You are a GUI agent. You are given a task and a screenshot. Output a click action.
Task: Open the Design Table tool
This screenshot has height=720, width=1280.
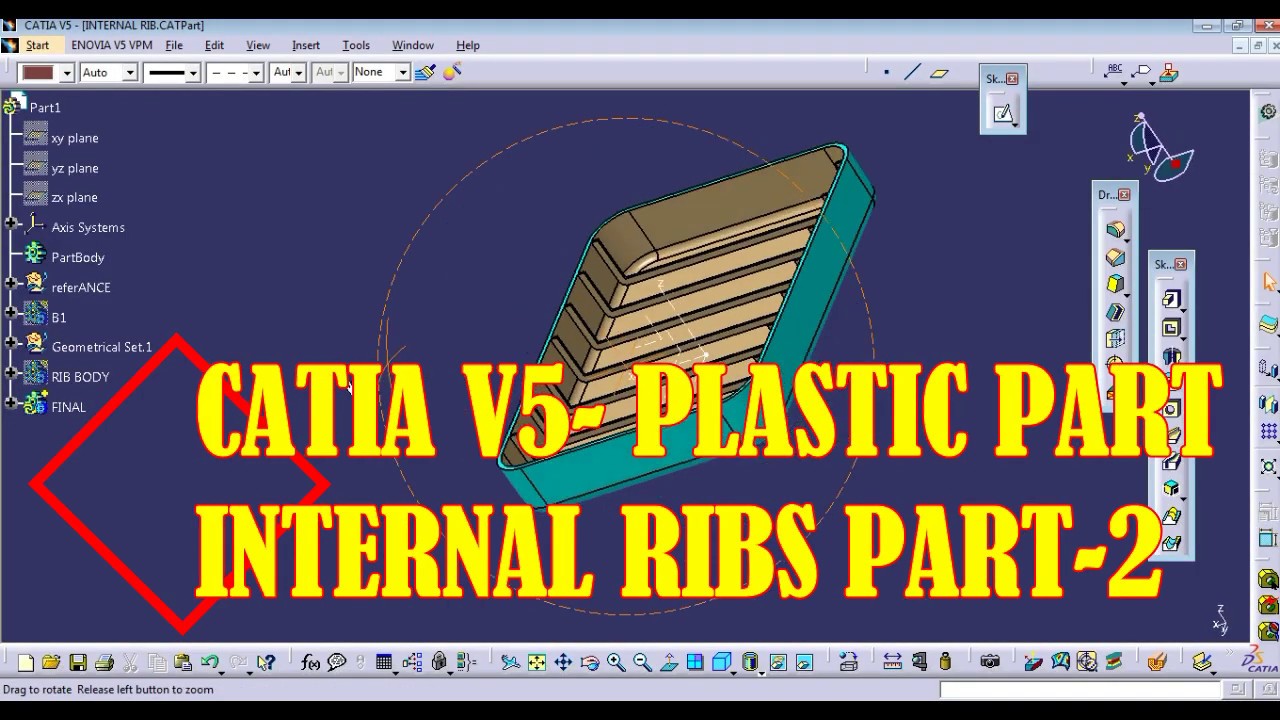pos(384,662)
